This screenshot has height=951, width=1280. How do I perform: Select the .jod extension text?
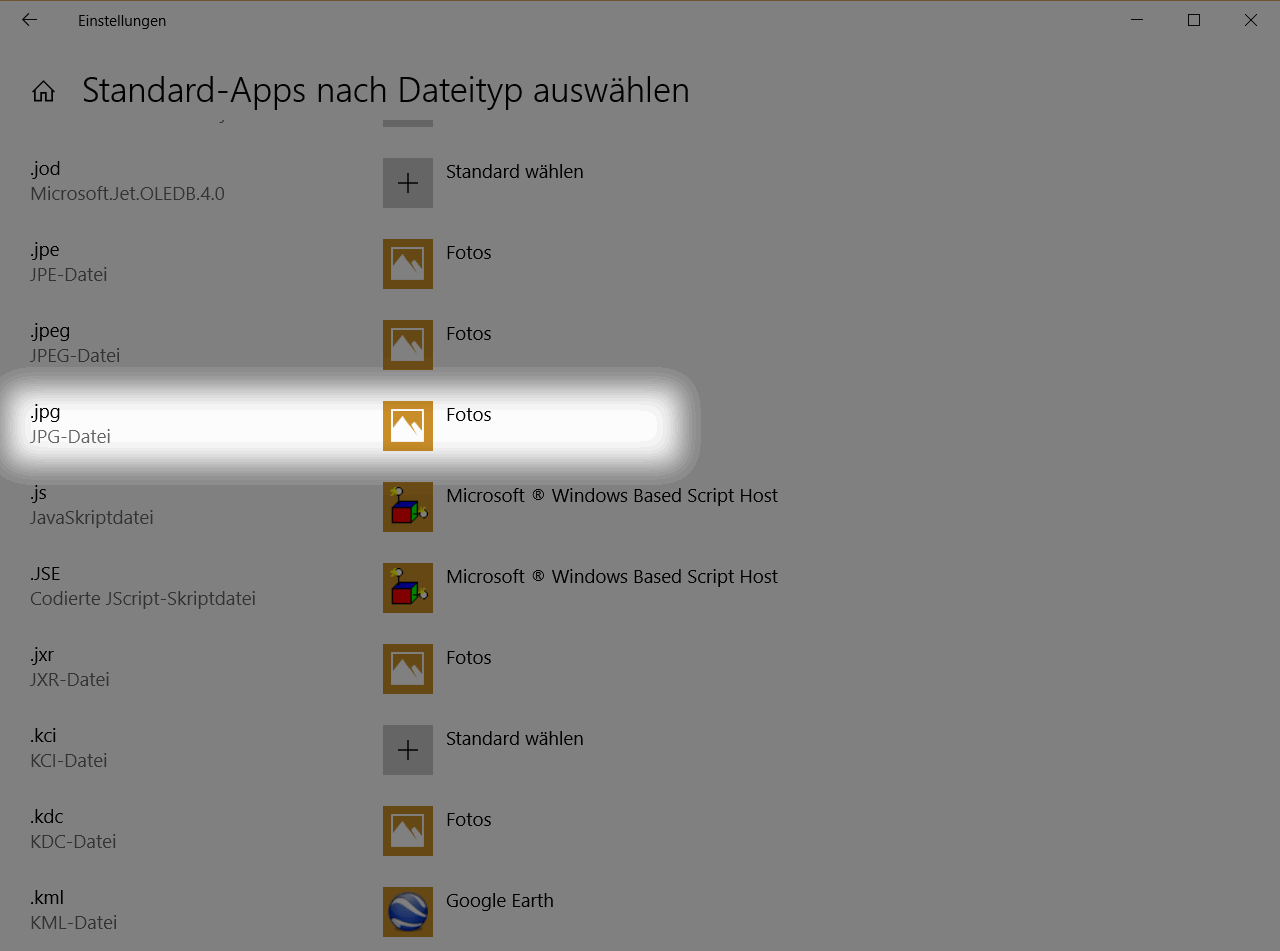(46, 168)
